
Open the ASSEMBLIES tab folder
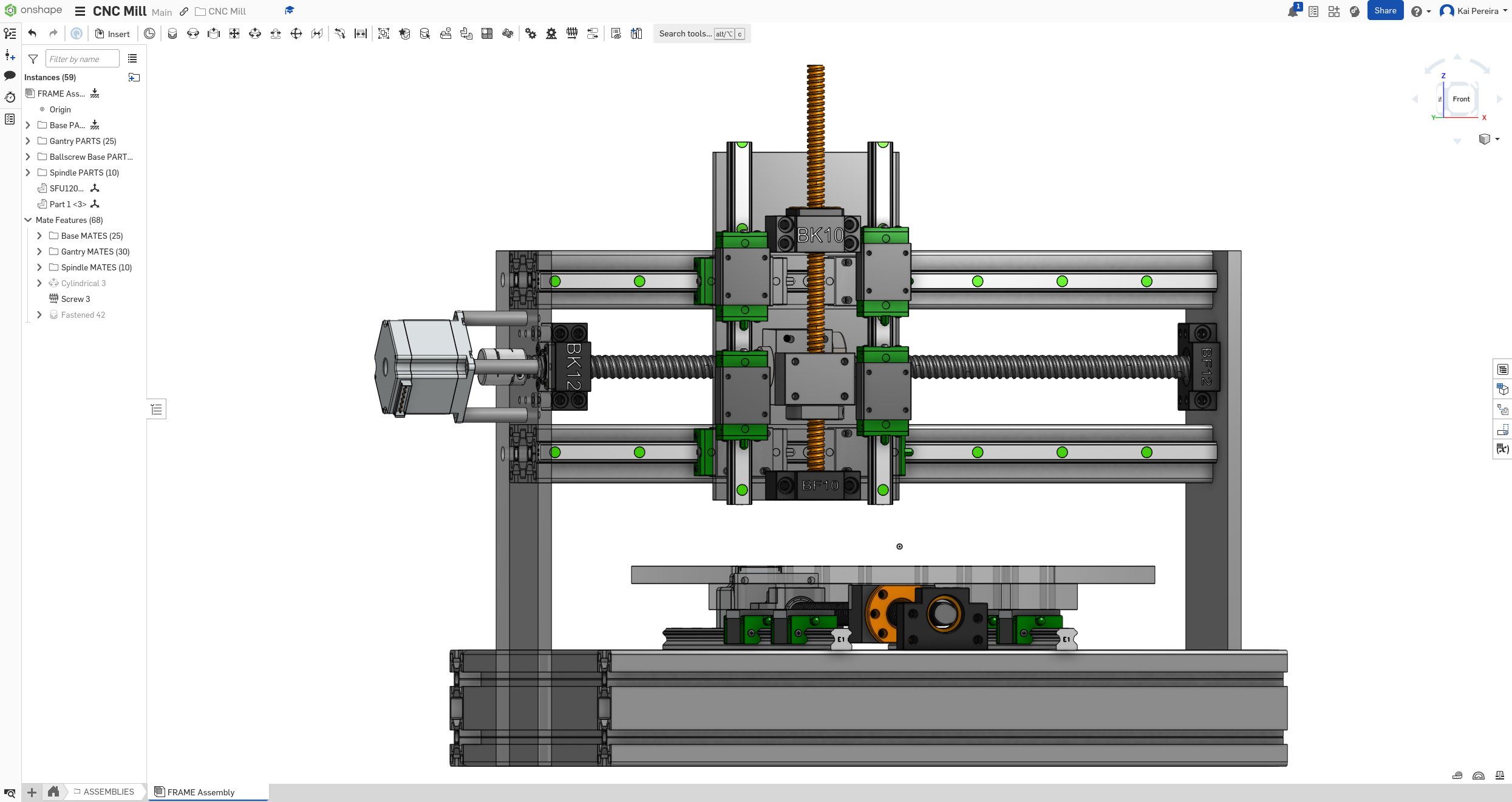(x=104, y=792)
